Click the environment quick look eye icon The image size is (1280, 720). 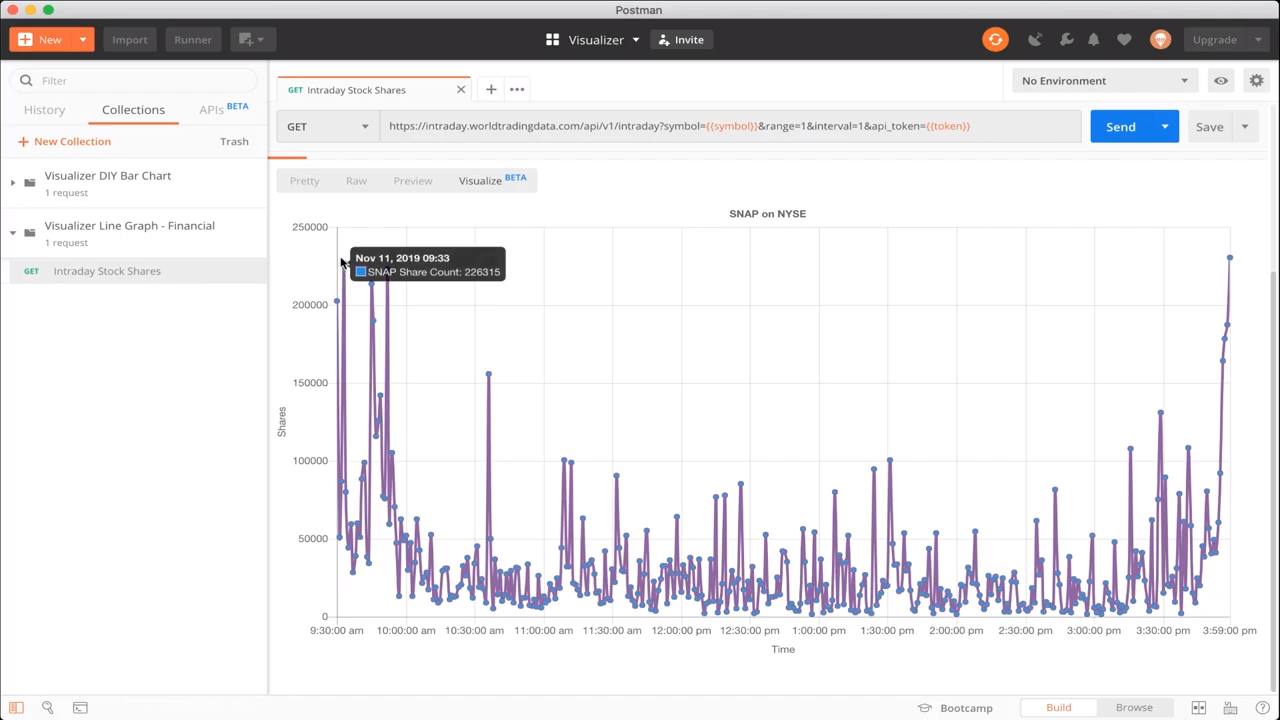(x=1221, y=81)
